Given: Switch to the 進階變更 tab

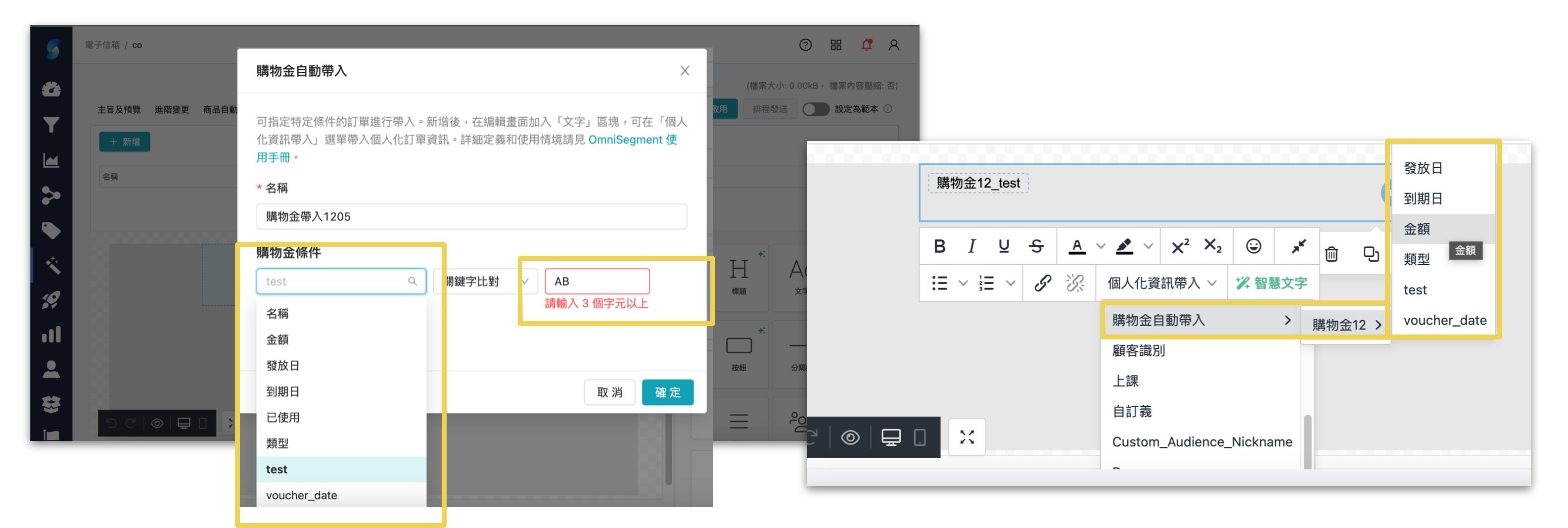Looking at the screenshot, I should tap(171, 110).
